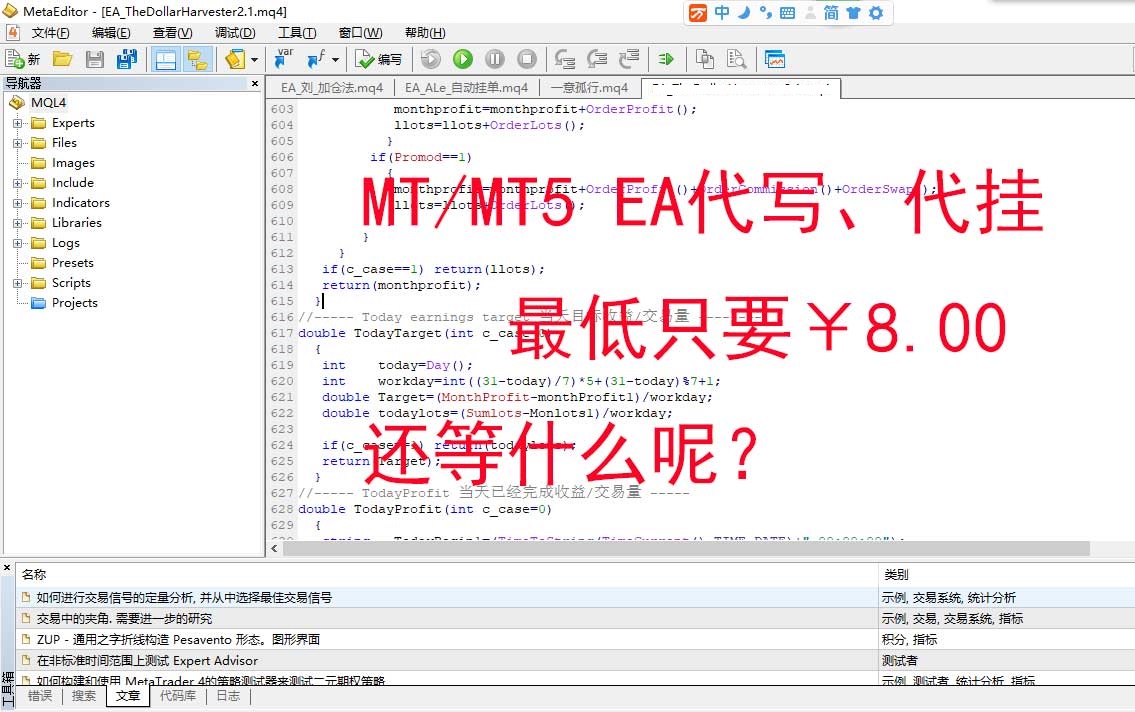Open the 日志 tab in Toolbox
This screenshot has width=1135, height=712.
pyautogui.click(x=228, y=695)
